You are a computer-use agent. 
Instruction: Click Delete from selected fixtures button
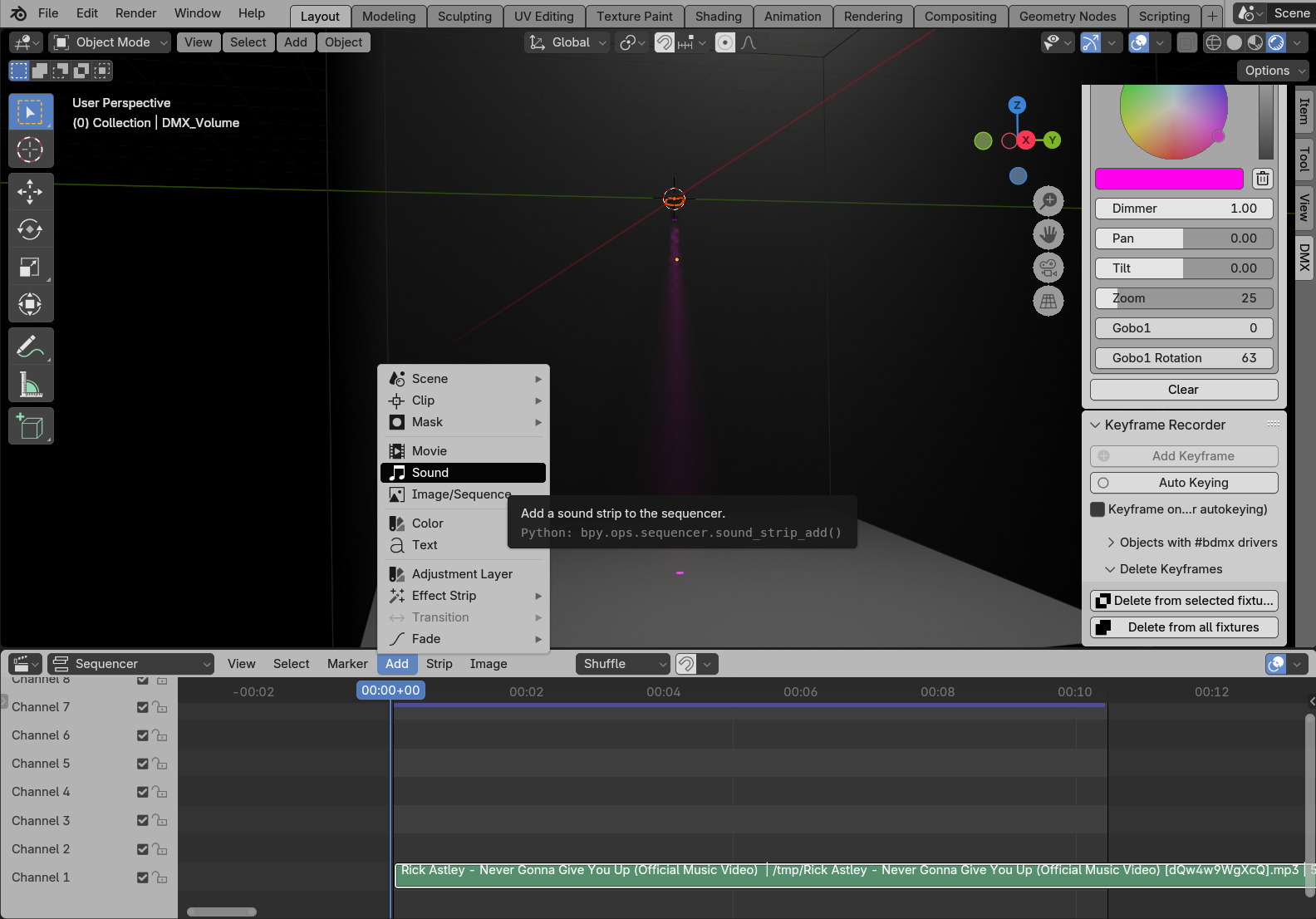click(1184, 601)
